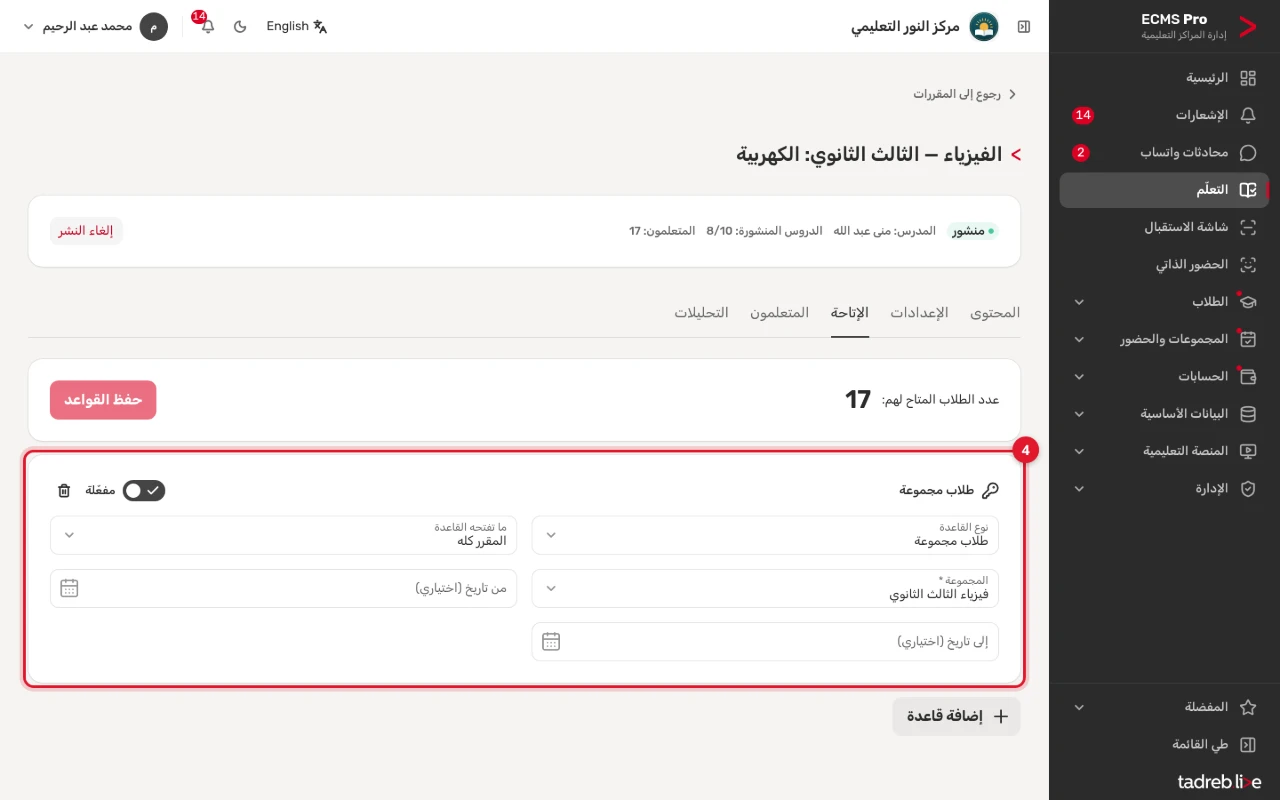Screen dimensions: 1280x800
Task: Switch to the التحليلات tab
Action: [x=701, y=313]
